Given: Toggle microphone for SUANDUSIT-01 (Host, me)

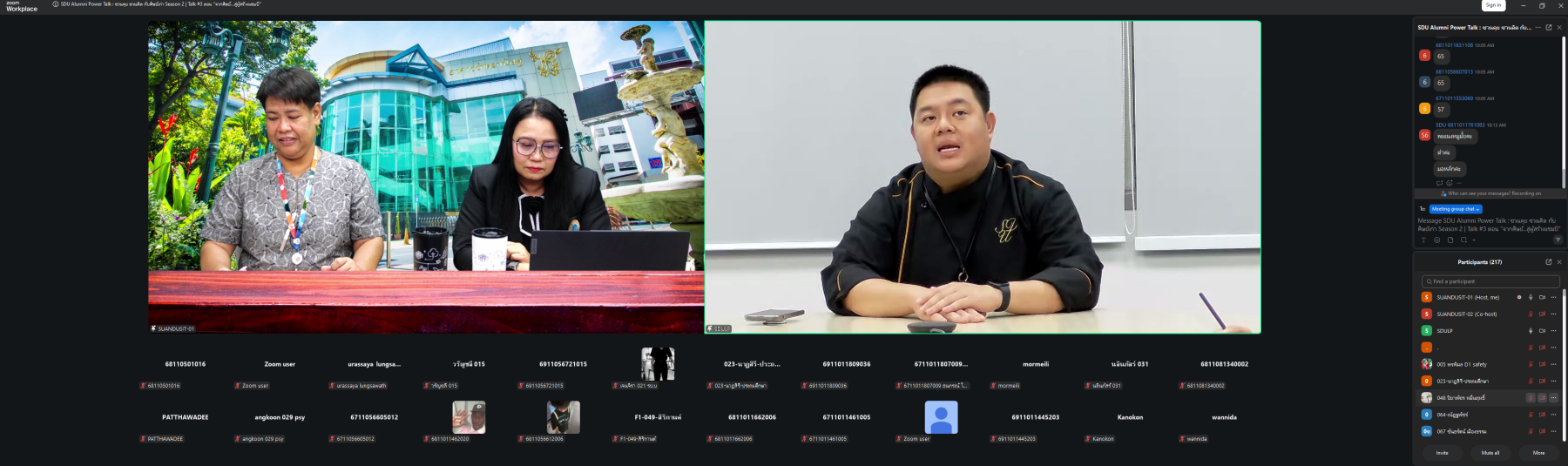Looking at the screenshot, I should (1531, 297).
